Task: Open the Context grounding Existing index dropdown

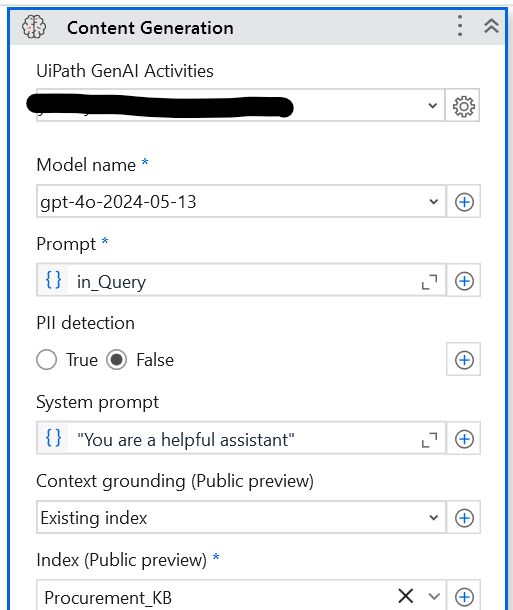Action: point(241,517)
